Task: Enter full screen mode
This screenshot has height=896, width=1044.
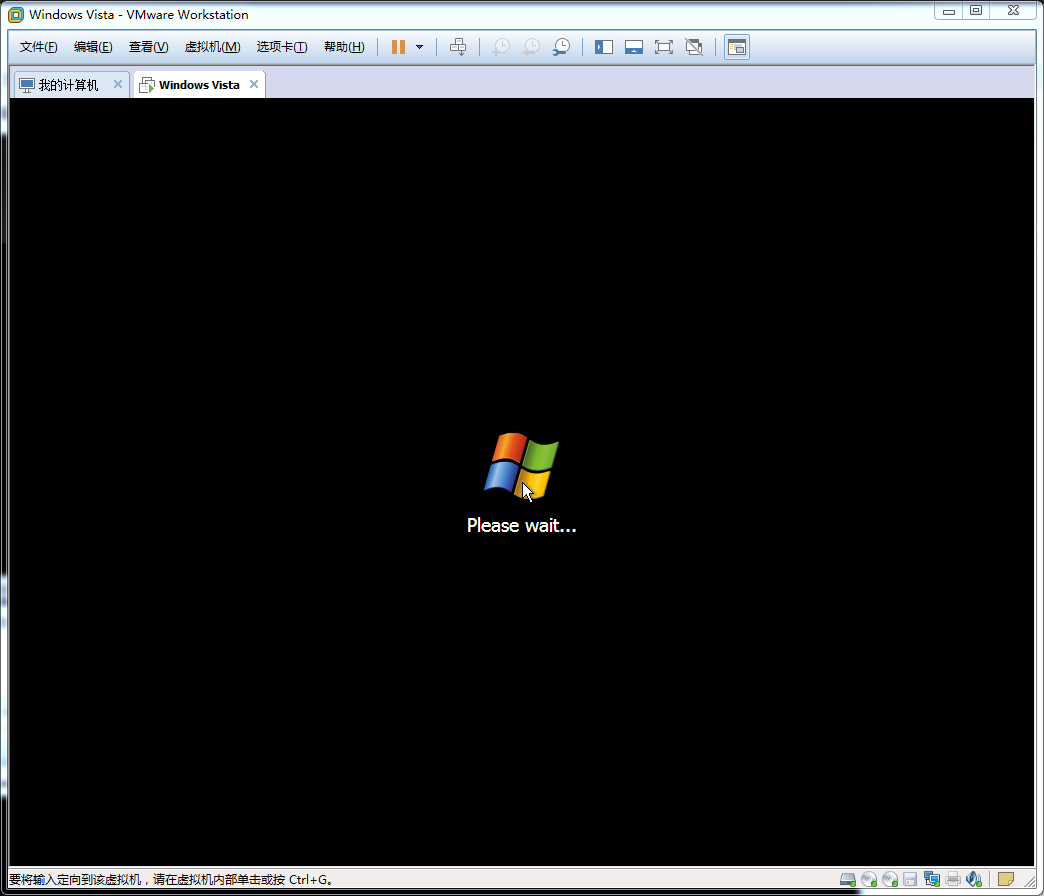Action: tap(664, 47)
